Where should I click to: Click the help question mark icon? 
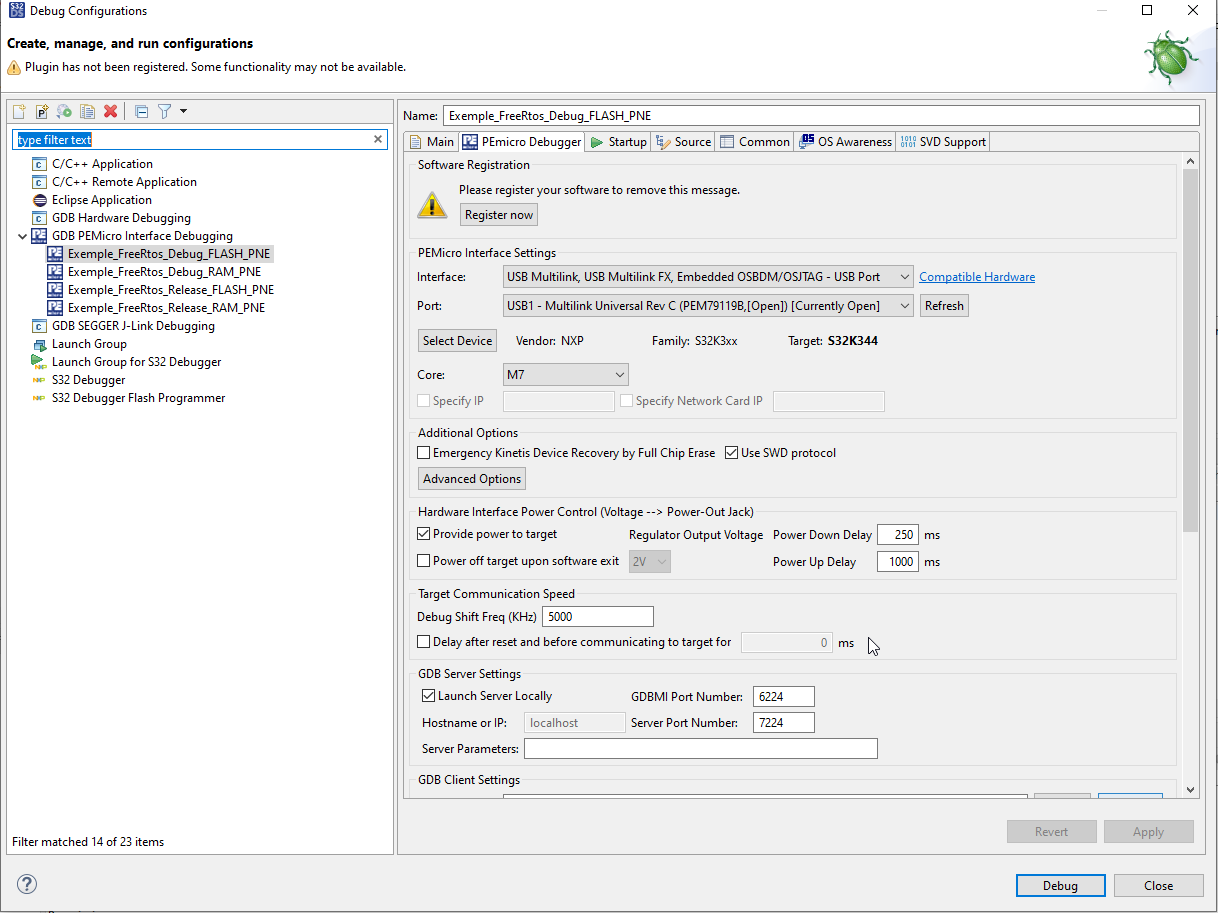point(26,884)
